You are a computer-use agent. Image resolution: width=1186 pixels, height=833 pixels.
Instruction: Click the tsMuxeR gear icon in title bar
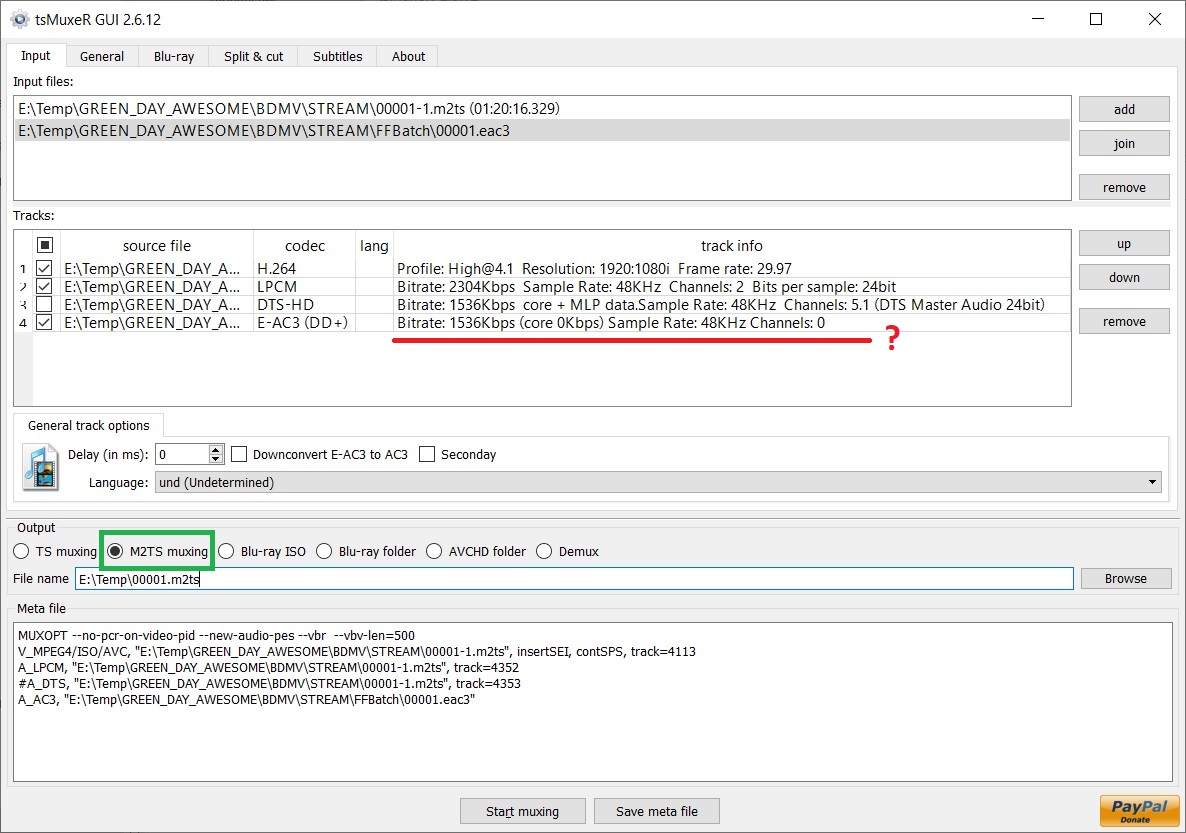[19, 19]
